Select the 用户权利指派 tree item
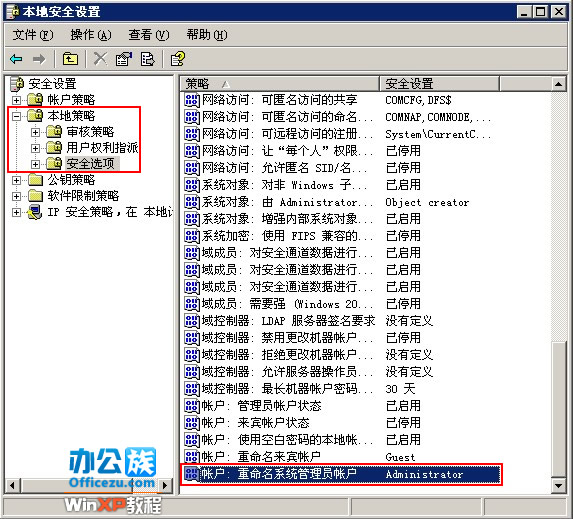Viewport: 573px width, 519px height. tap(102, 148)
